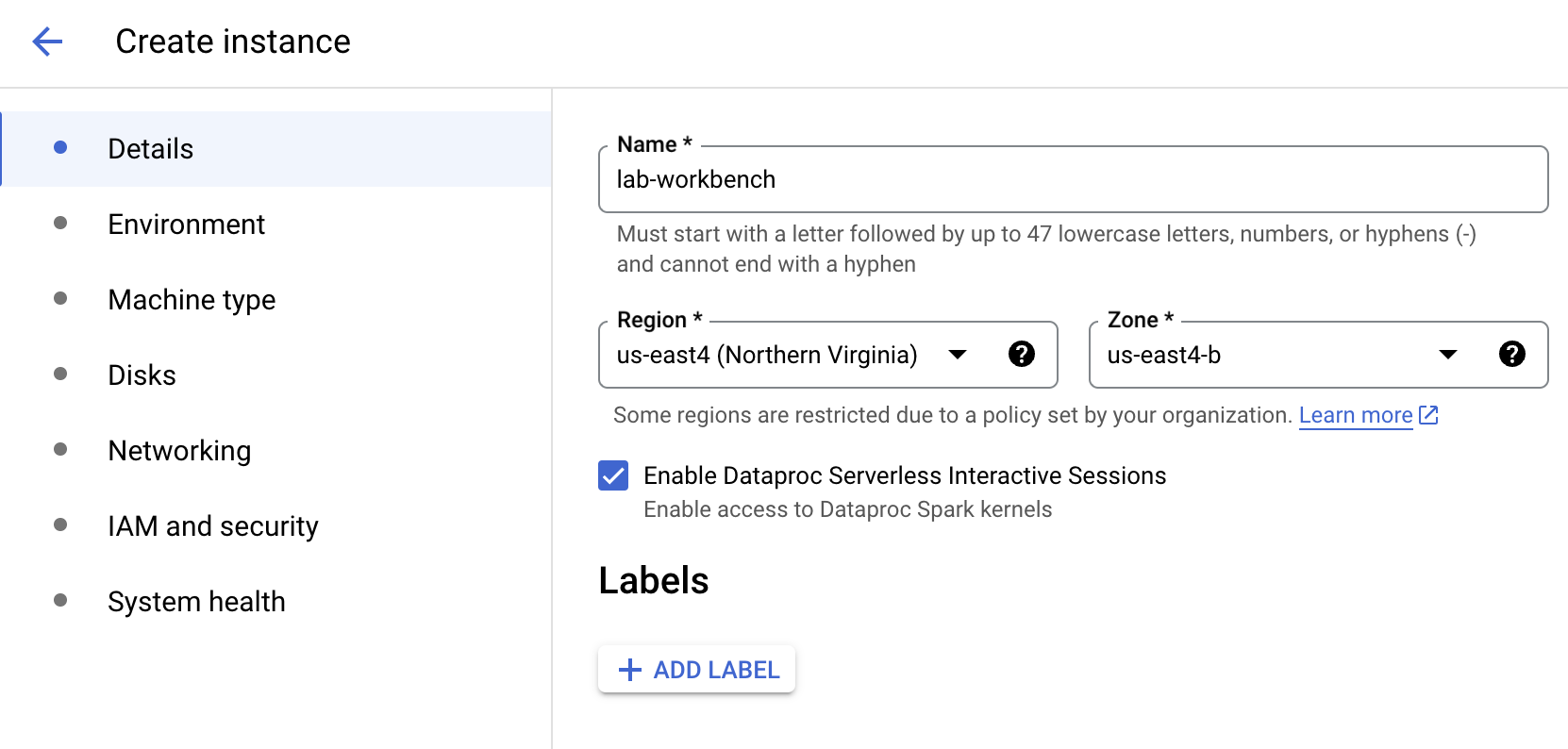Open the us-east4 (Northern Virginia) region selector
Image resolution: width=1568 pixels, height=749 pixels.
pyautogui.click(x=766, y=355)
